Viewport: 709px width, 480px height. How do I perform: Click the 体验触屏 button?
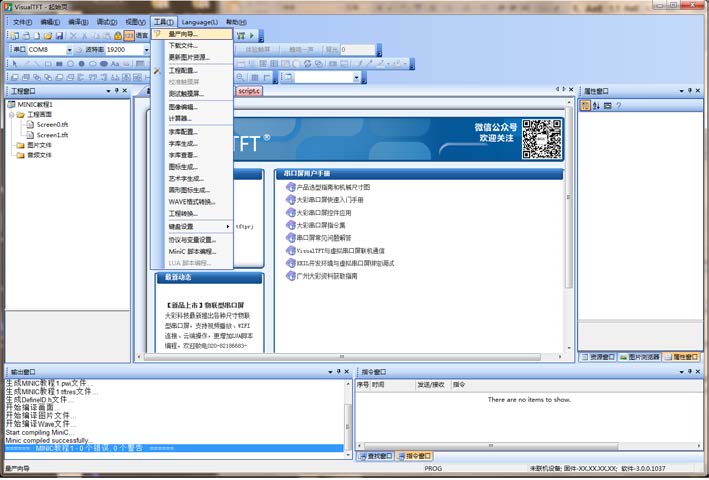coord(258,50)
